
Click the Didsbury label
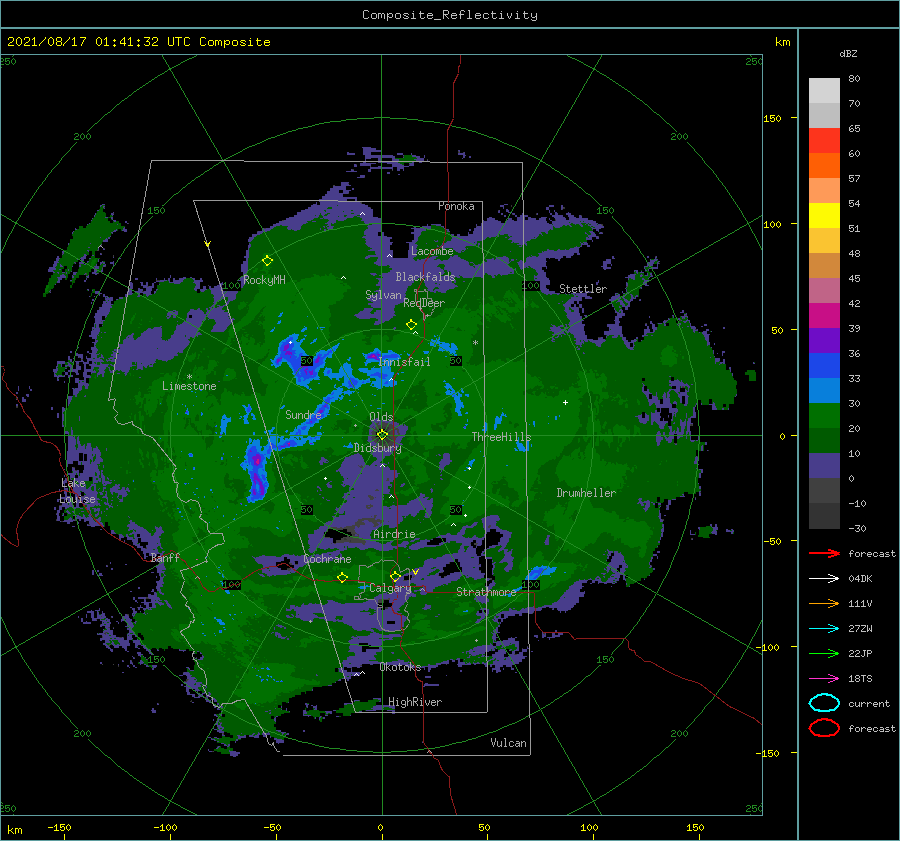coord(377,448)
